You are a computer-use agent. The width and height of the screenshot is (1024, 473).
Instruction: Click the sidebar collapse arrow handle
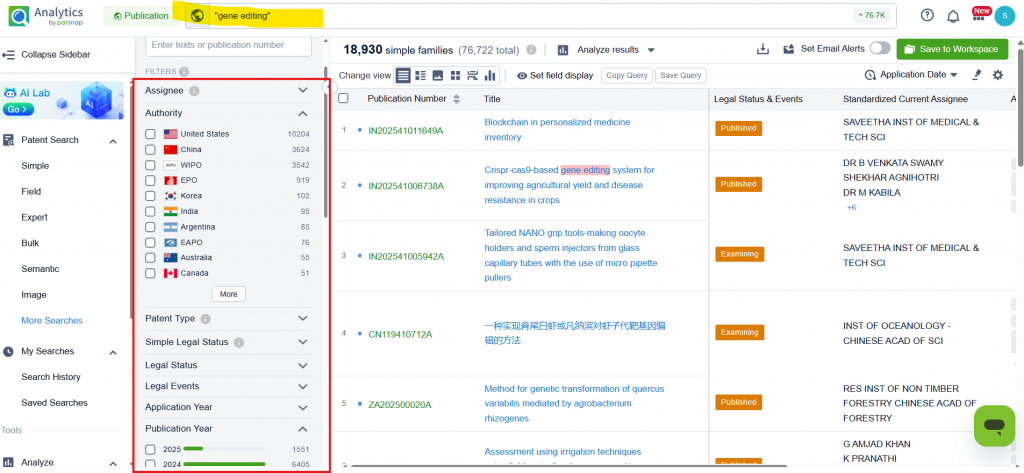[328, 88]
